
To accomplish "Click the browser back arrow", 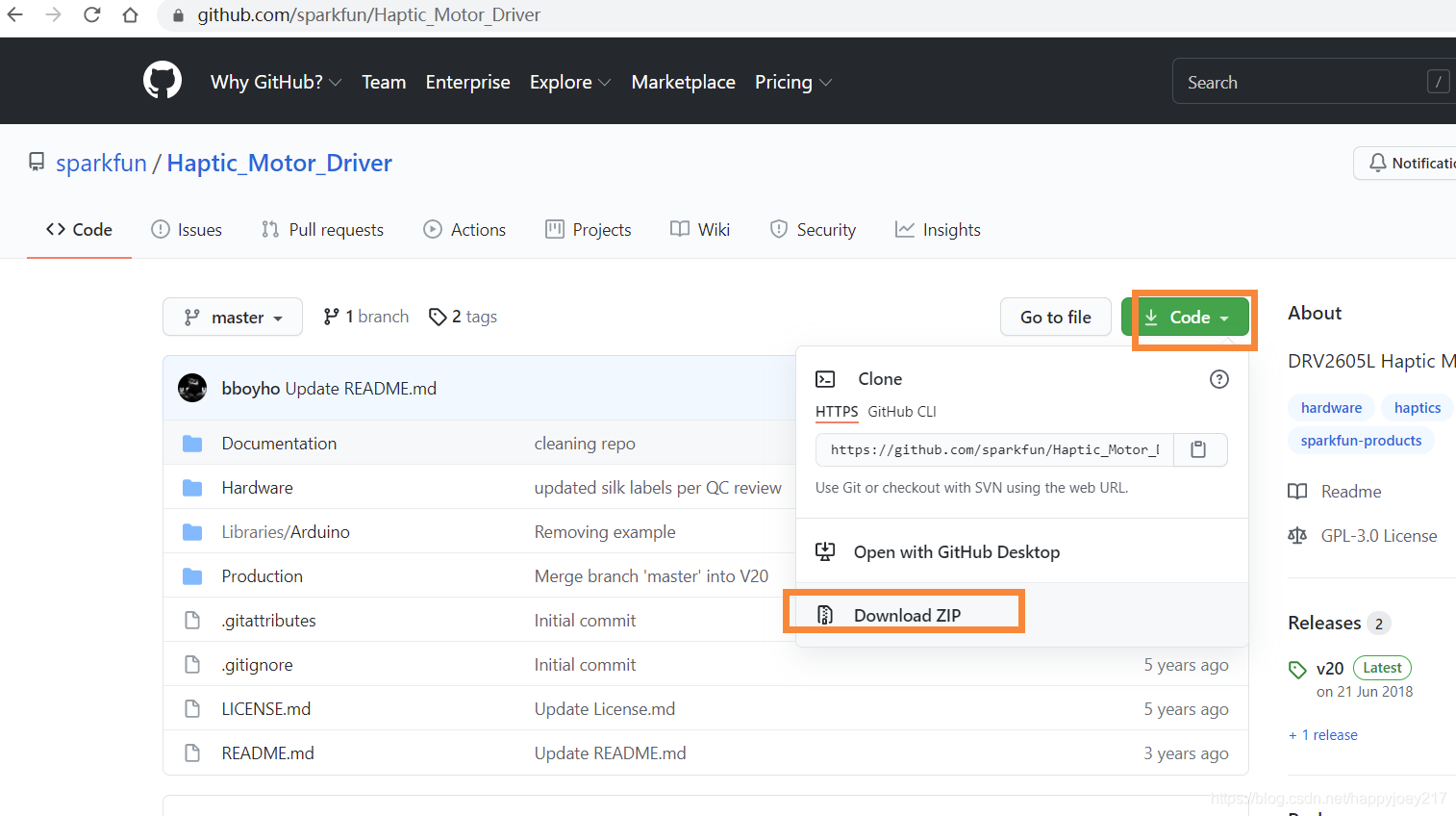I will click(x=15, y=14).
